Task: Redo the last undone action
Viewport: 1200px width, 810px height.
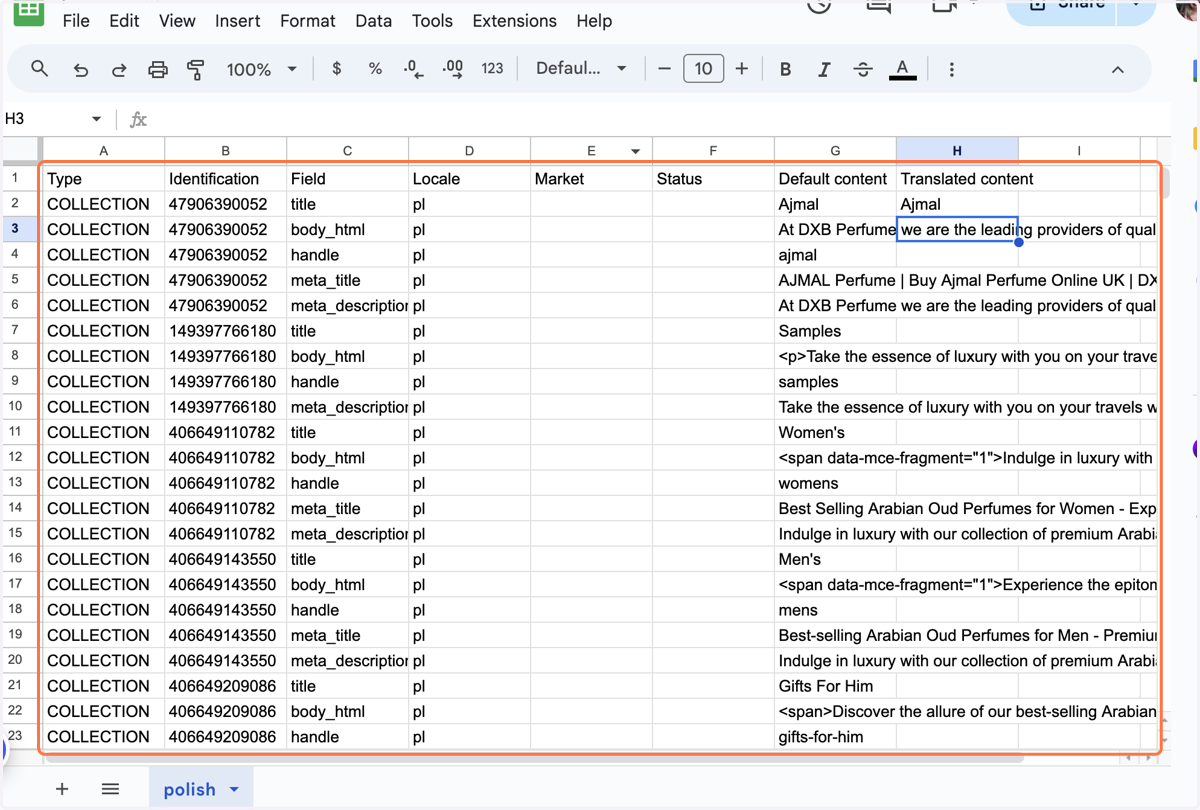Action: [119, 69]
